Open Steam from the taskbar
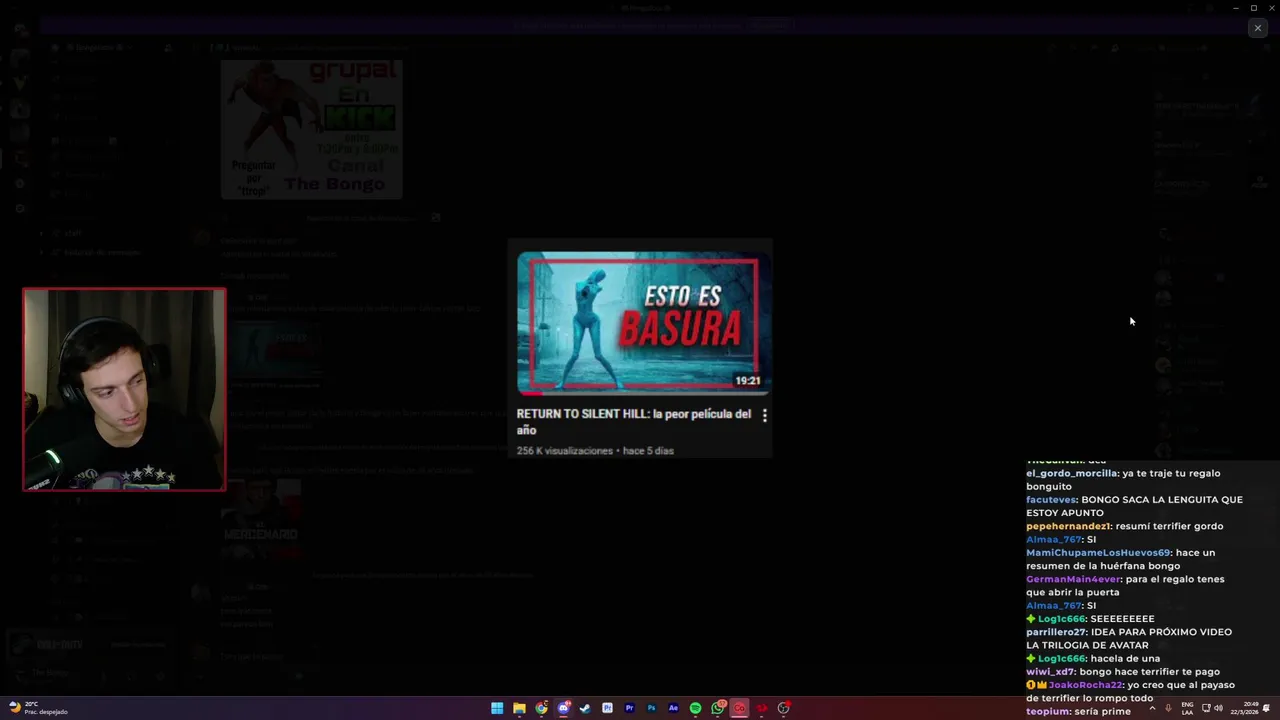This screenshot has width=1280, height=720. click(585, 708)
